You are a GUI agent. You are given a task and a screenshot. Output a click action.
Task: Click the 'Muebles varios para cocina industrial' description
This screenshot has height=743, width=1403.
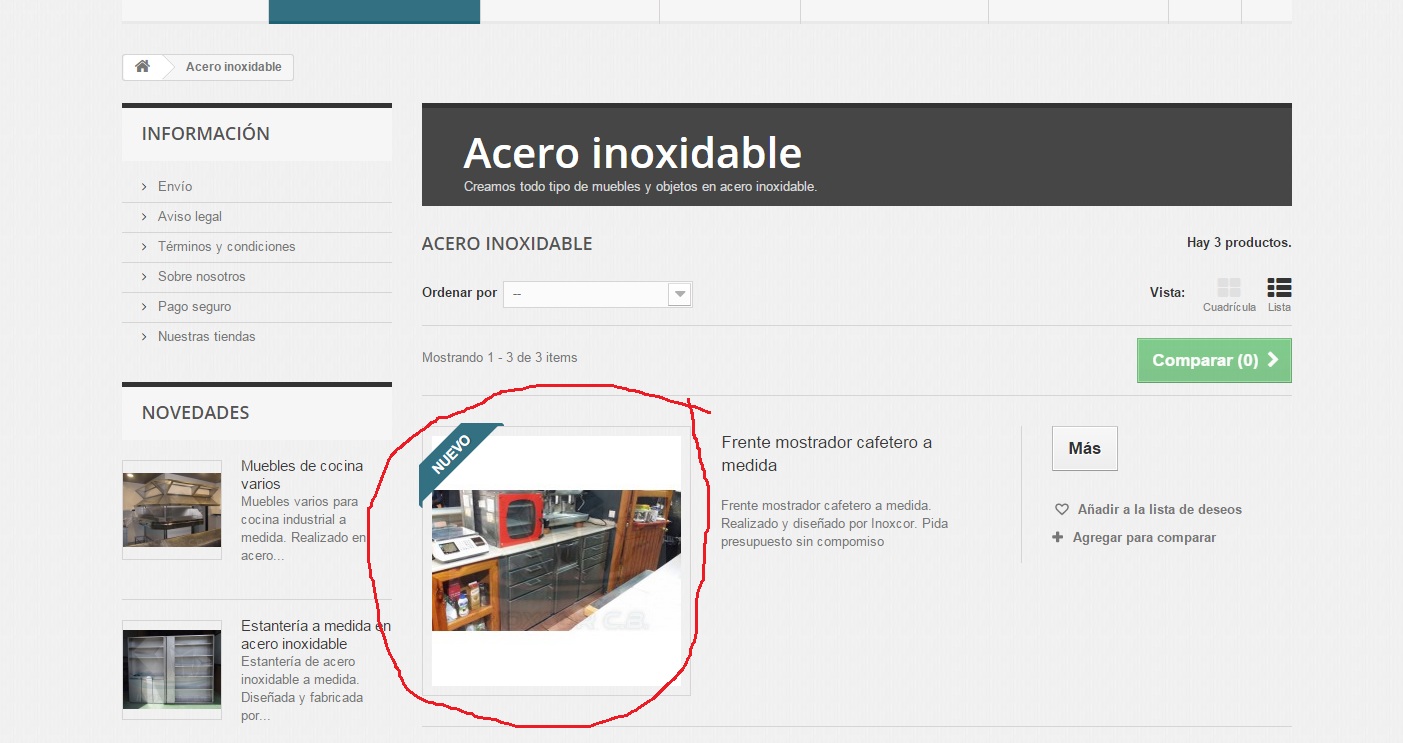tap(304, 528)
